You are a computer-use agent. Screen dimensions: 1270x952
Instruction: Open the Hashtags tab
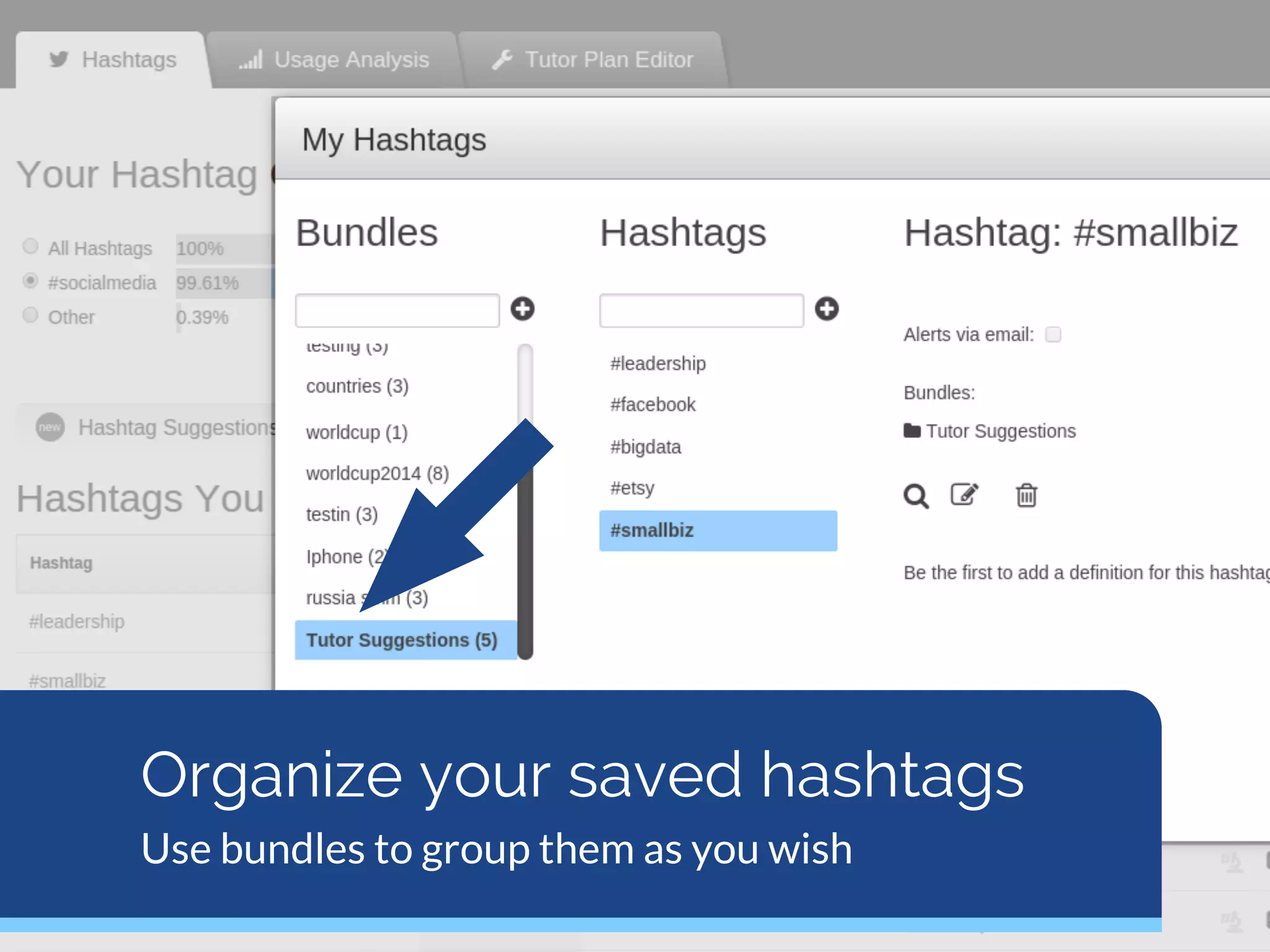click(x=113, y=60)
